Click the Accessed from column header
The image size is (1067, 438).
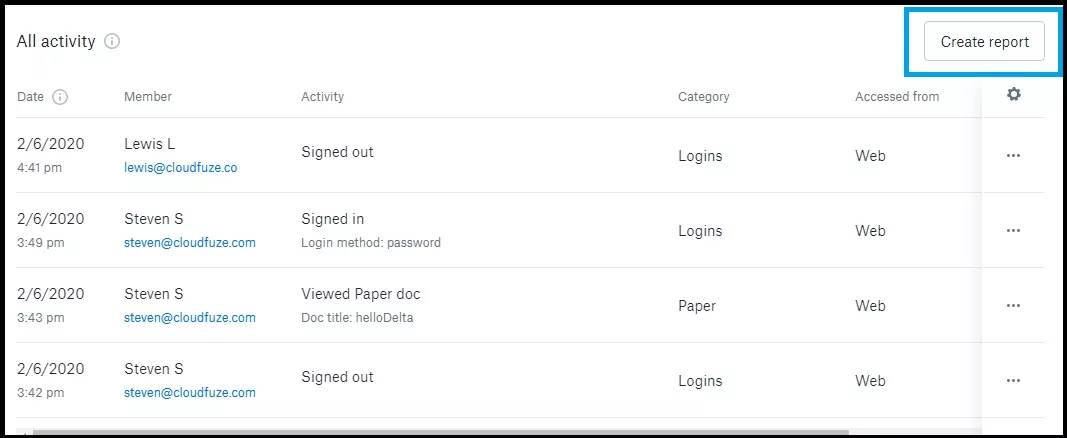coord(897,97)
